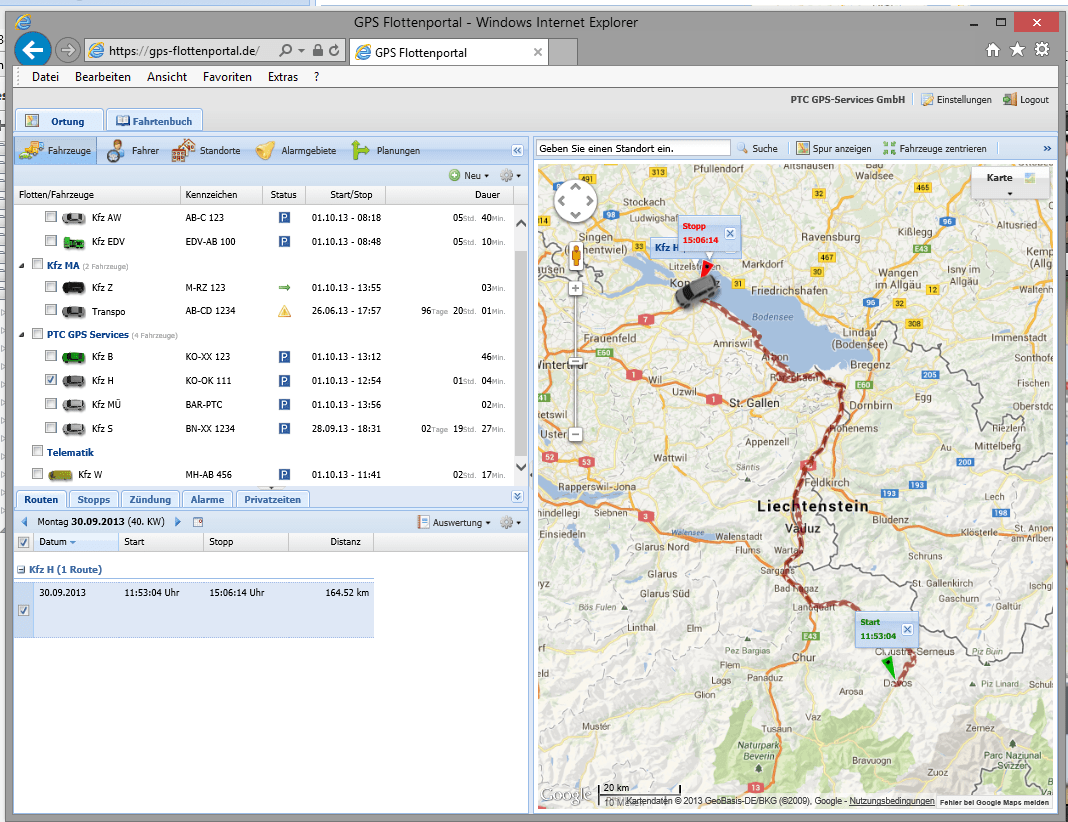
Task: Open the Routen tab
Action: pos(41,499)
